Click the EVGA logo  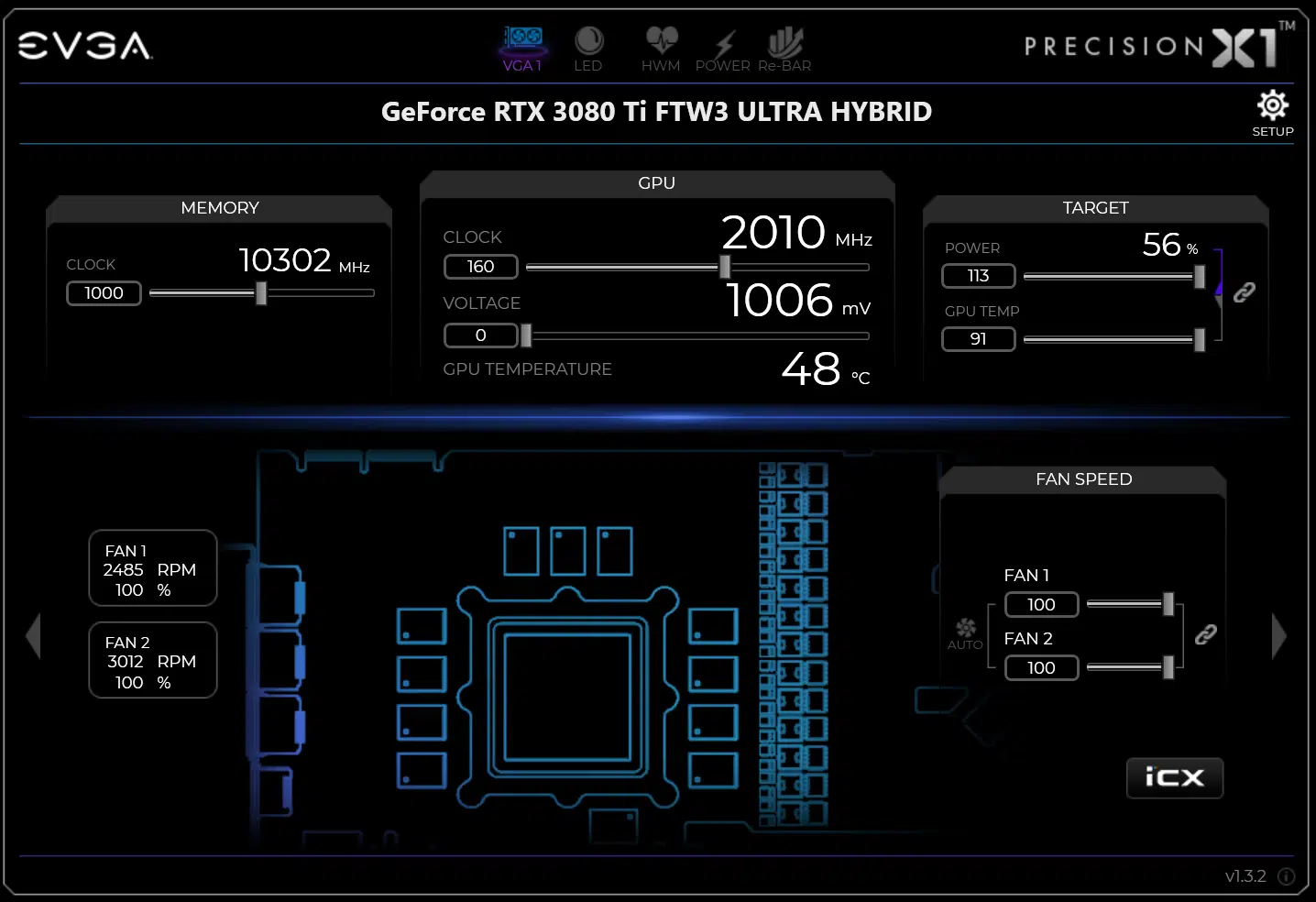click(84, 46)
